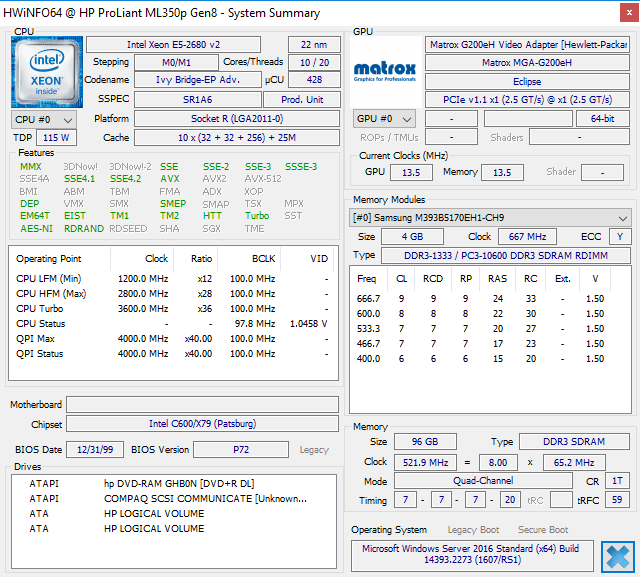Click the Prod. Unit field
This screenshot has width=640, height=577.
pos(302,100)
